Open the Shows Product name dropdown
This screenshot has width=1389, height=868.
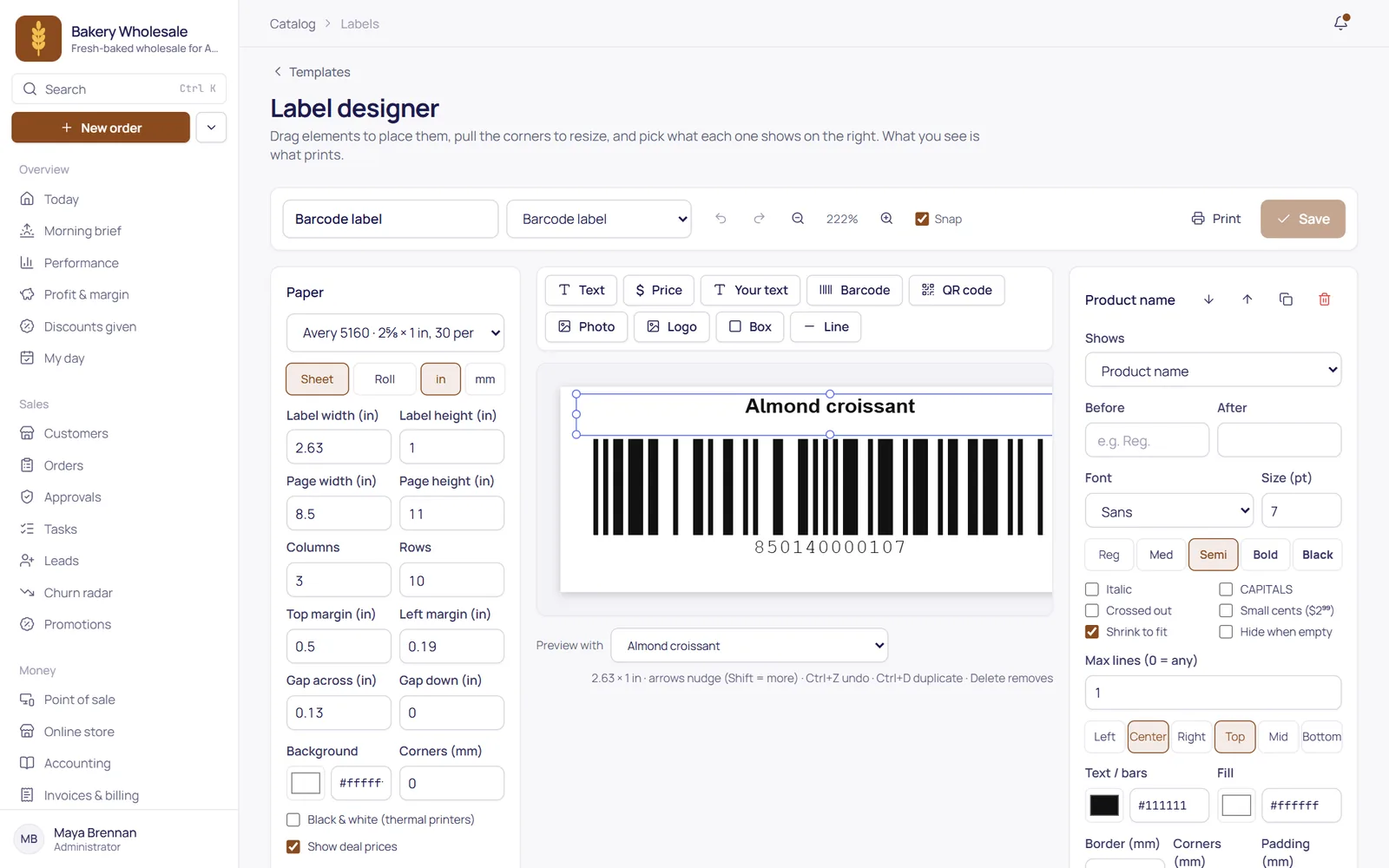1213,371
